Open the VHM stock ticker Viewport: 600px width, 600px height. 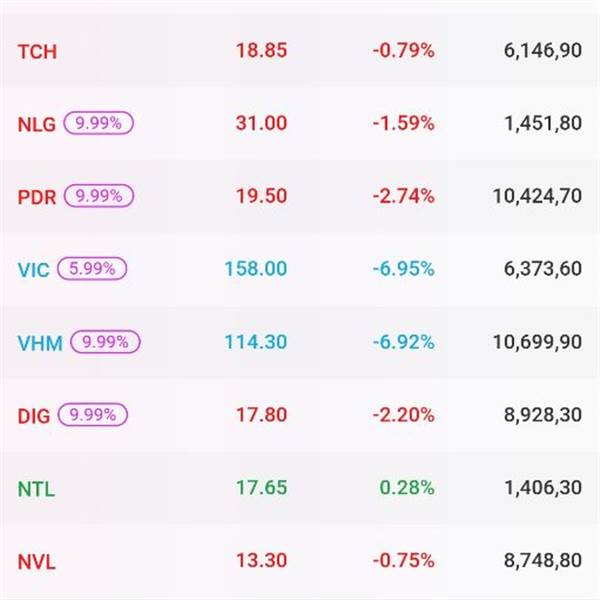(x=40, y=343)
